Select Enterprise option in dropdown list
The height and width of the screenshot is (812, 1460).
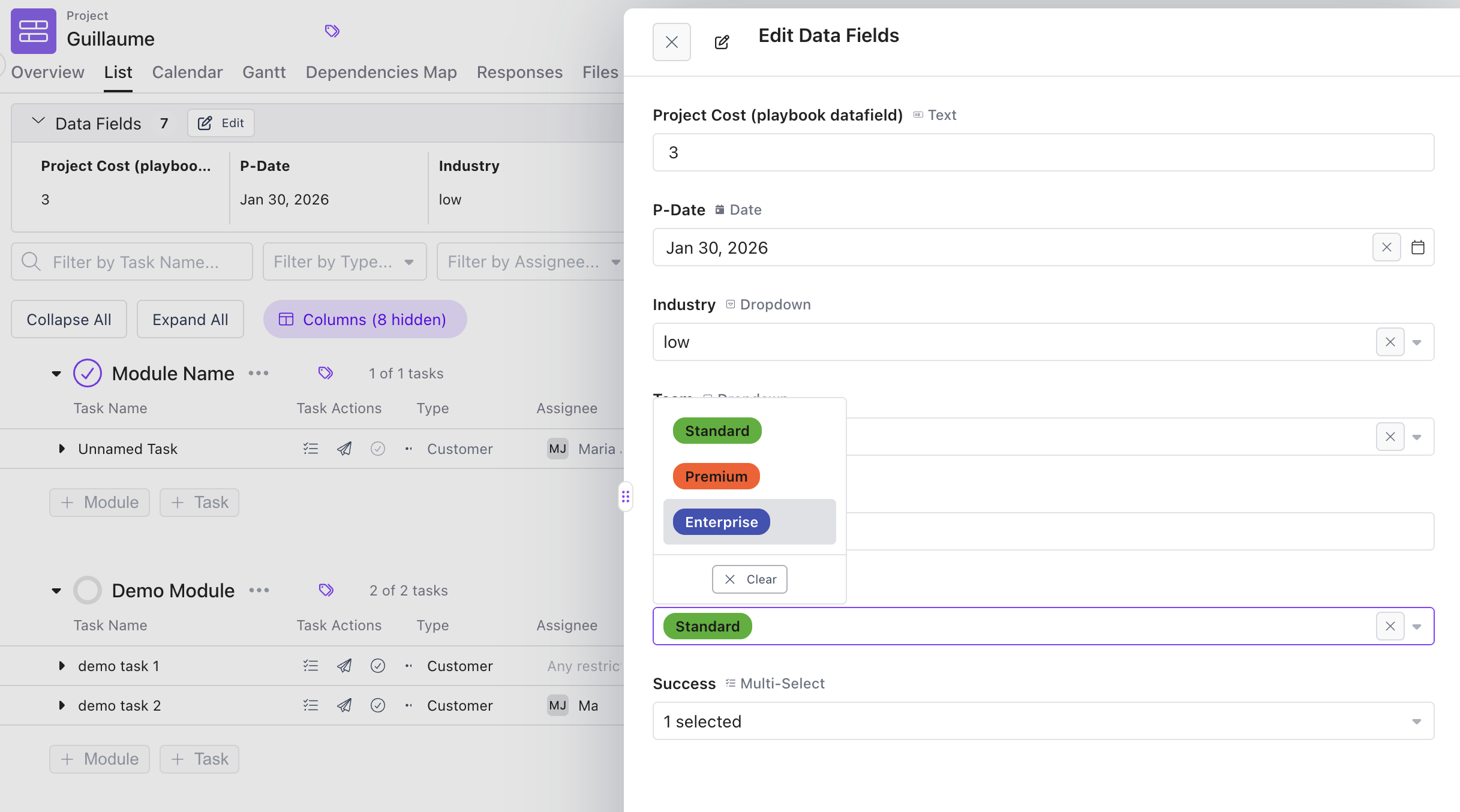coord(721,522)
